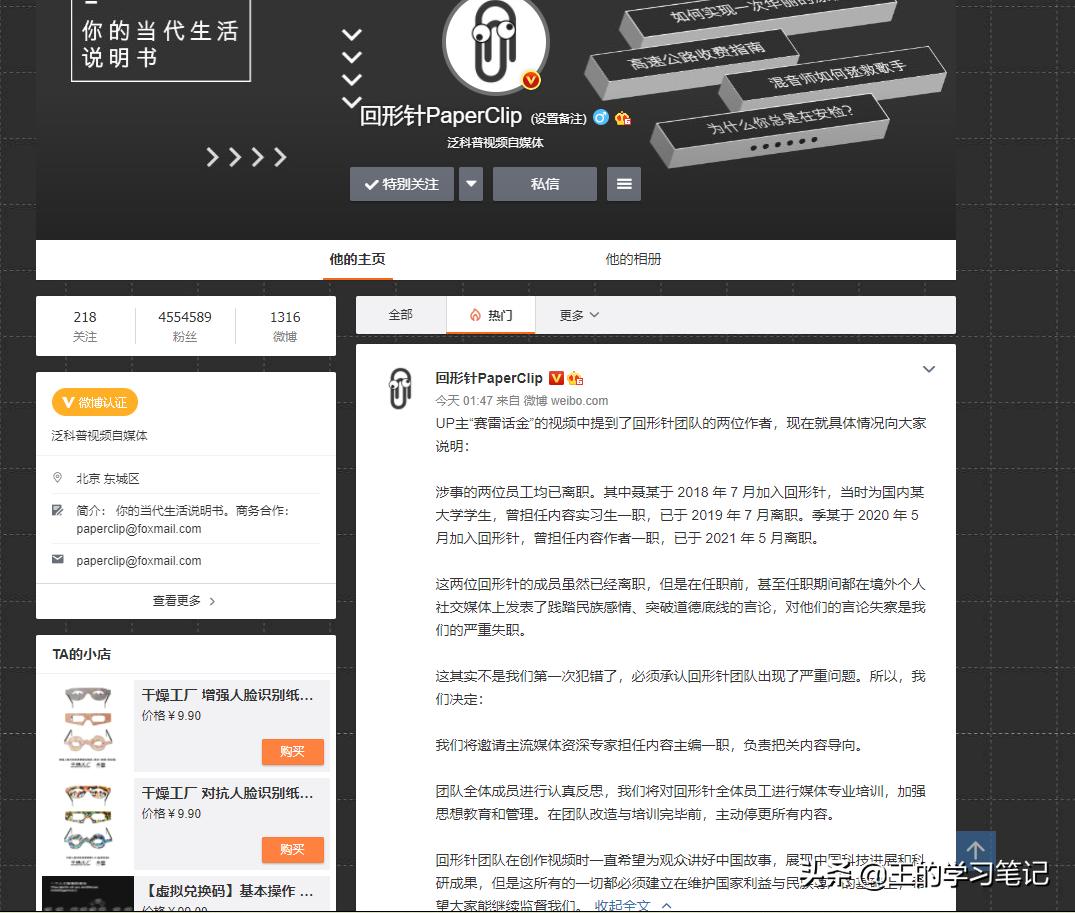Open the 更多 filter dropdown
Viewport: 1075px width, 913px height.
[x=578, y=314]
